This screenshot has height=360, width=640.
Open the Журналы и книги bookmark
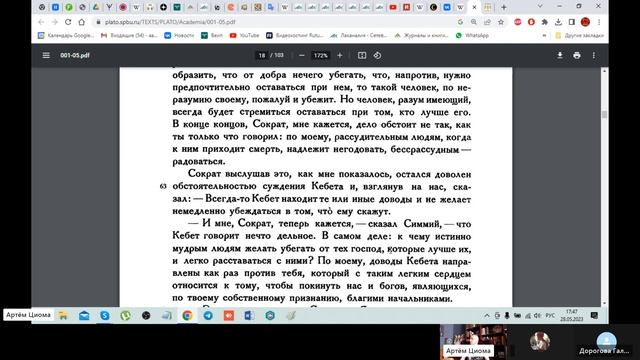422,36
